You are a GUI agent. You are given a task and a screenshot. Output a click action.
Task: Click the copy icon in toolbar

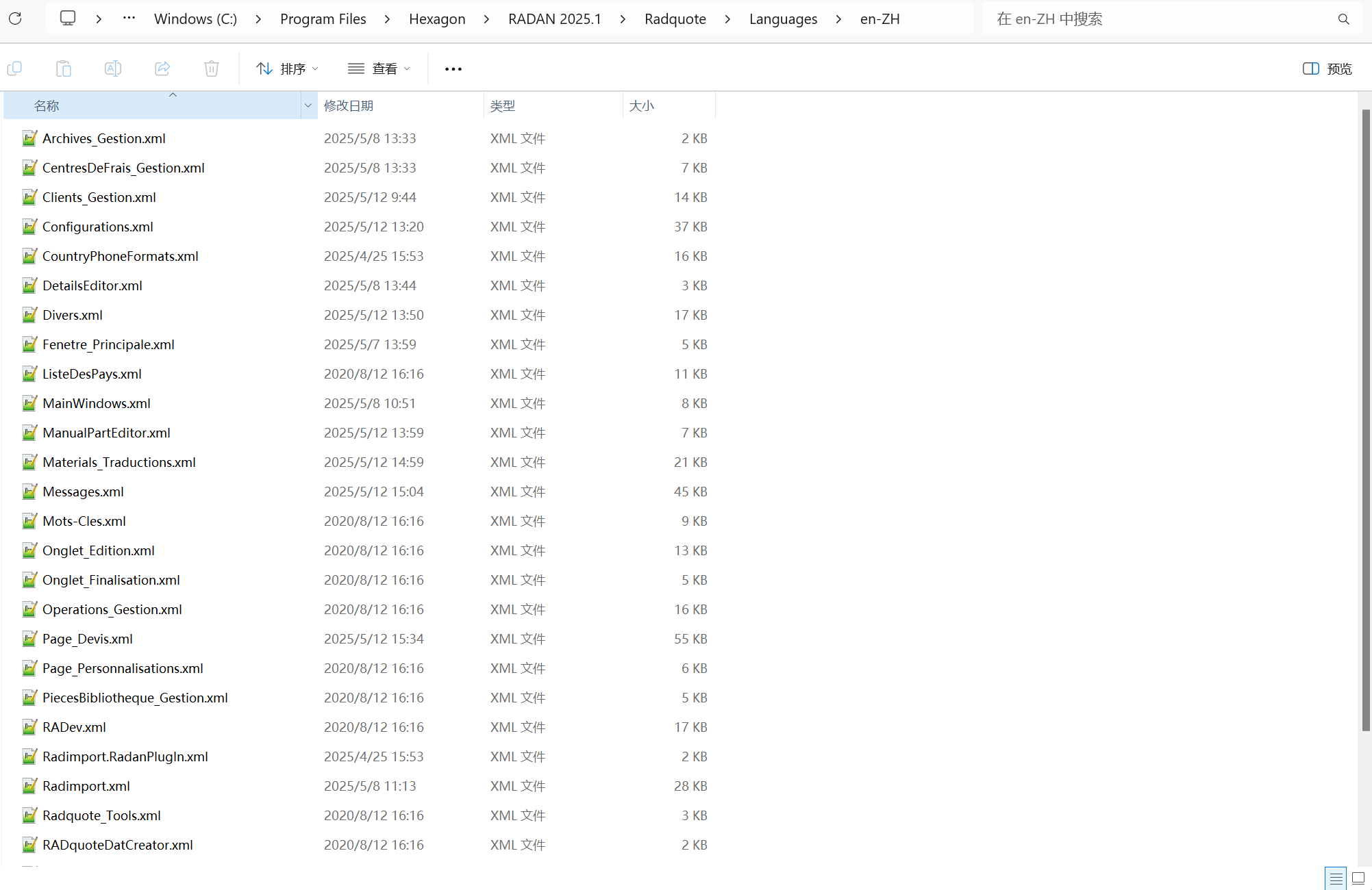(x=14, y=68)
